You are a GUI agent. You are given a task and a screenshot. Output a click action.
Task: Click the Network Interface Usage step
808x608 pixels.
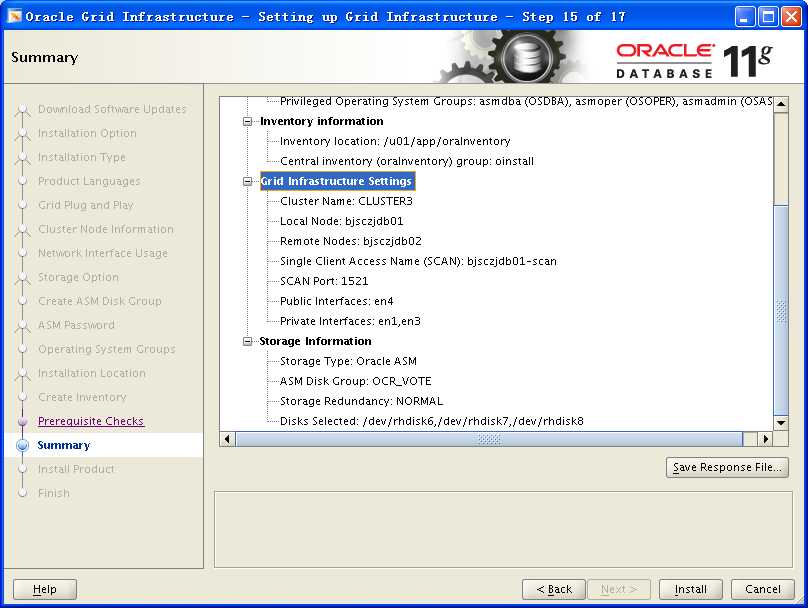103,253
